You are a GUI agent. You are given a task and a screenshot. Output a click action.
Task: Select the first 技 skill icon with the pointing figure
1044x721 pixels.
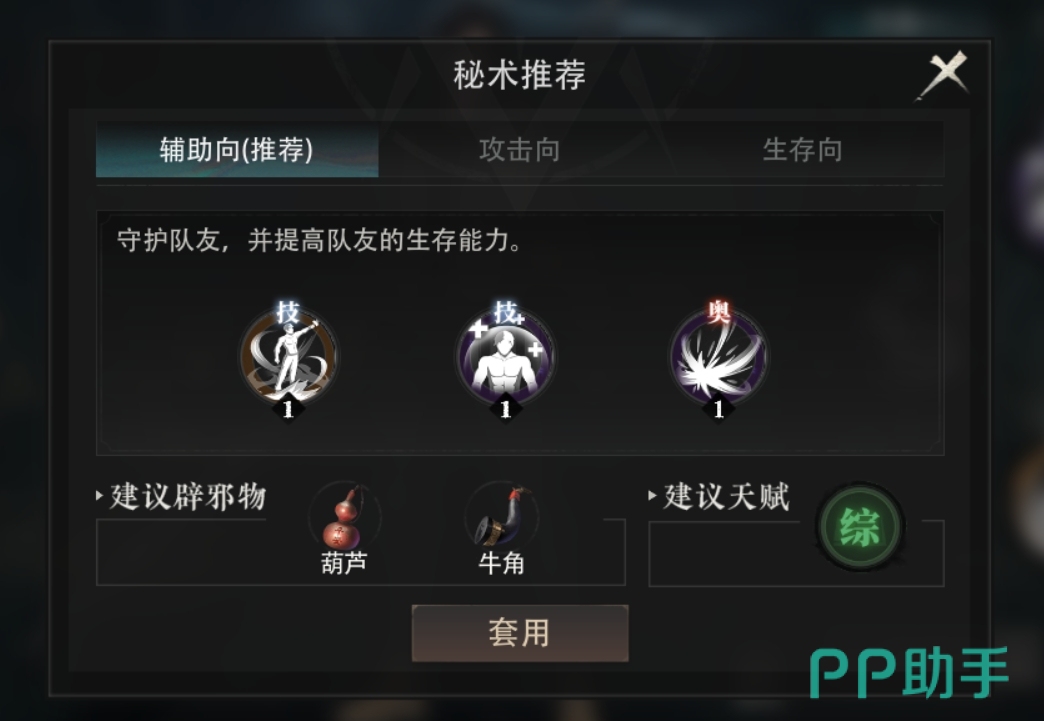coord(288,358)
